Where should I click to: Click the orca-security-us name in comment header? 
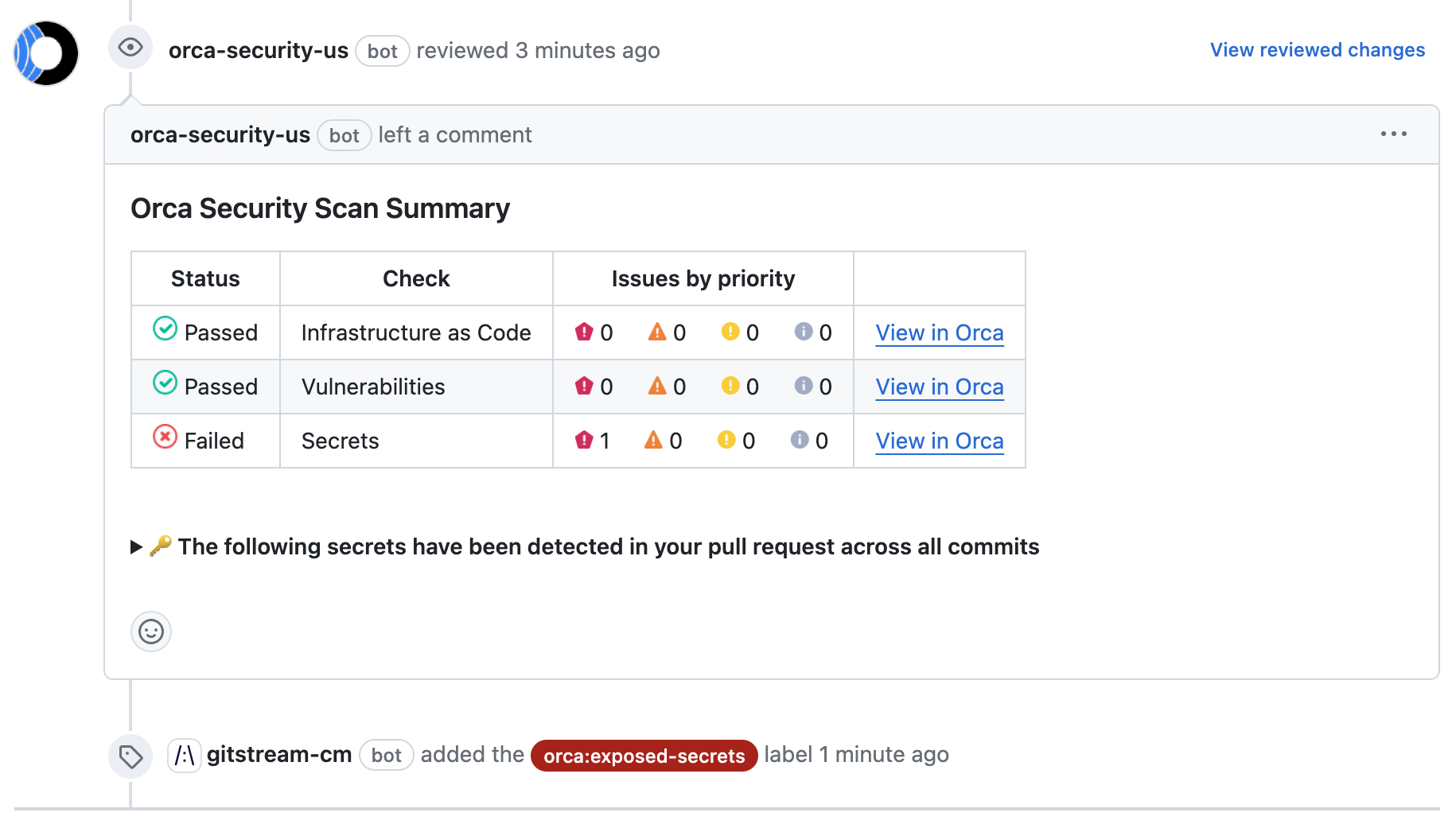click(220, 135)
